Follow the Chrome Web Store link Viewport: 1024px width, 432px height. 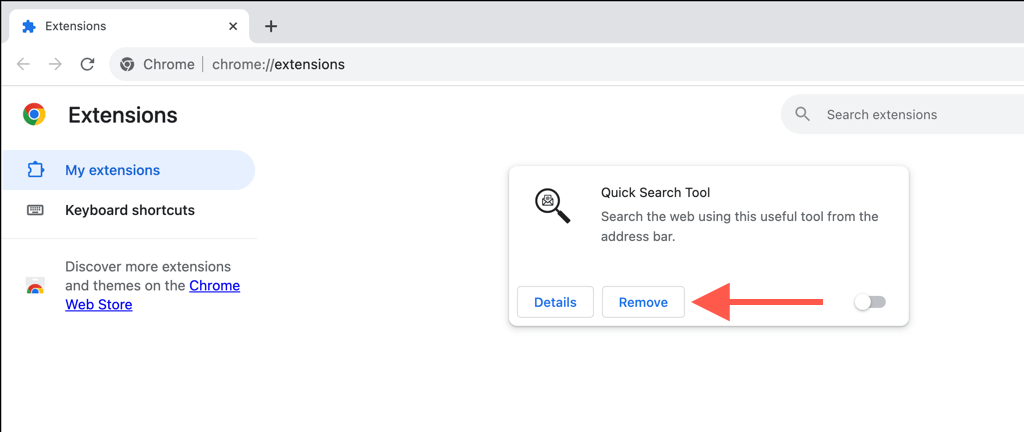pos(214,286)
